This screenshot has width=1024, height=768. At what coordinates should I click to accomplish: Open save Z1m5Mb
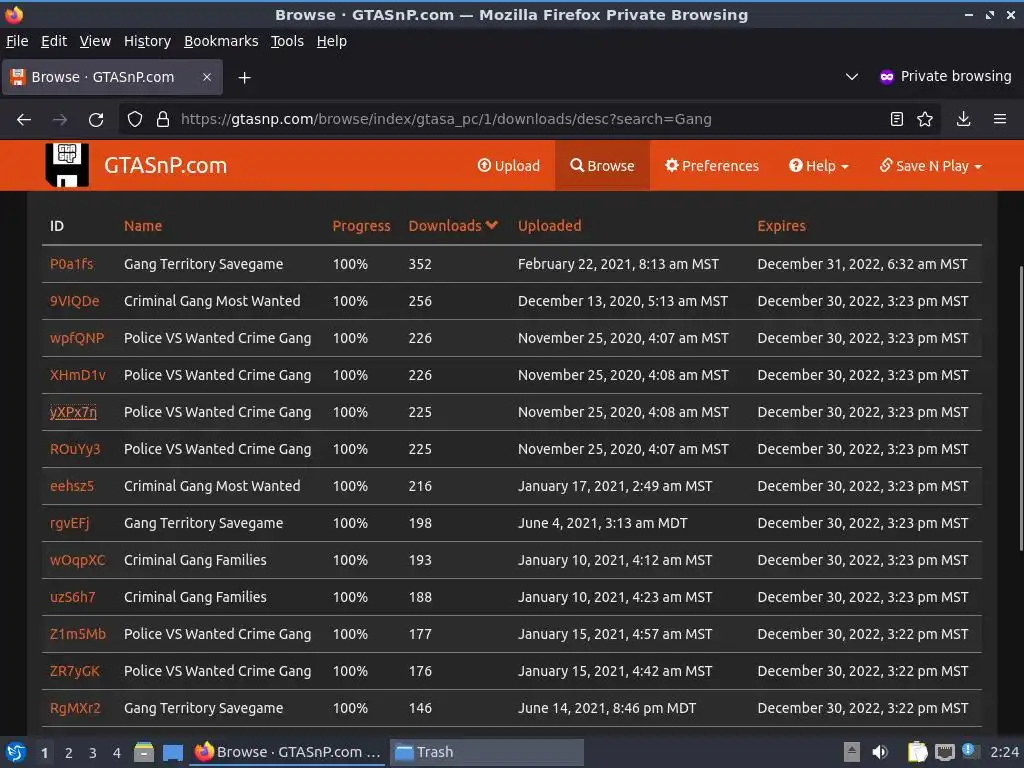78,634
